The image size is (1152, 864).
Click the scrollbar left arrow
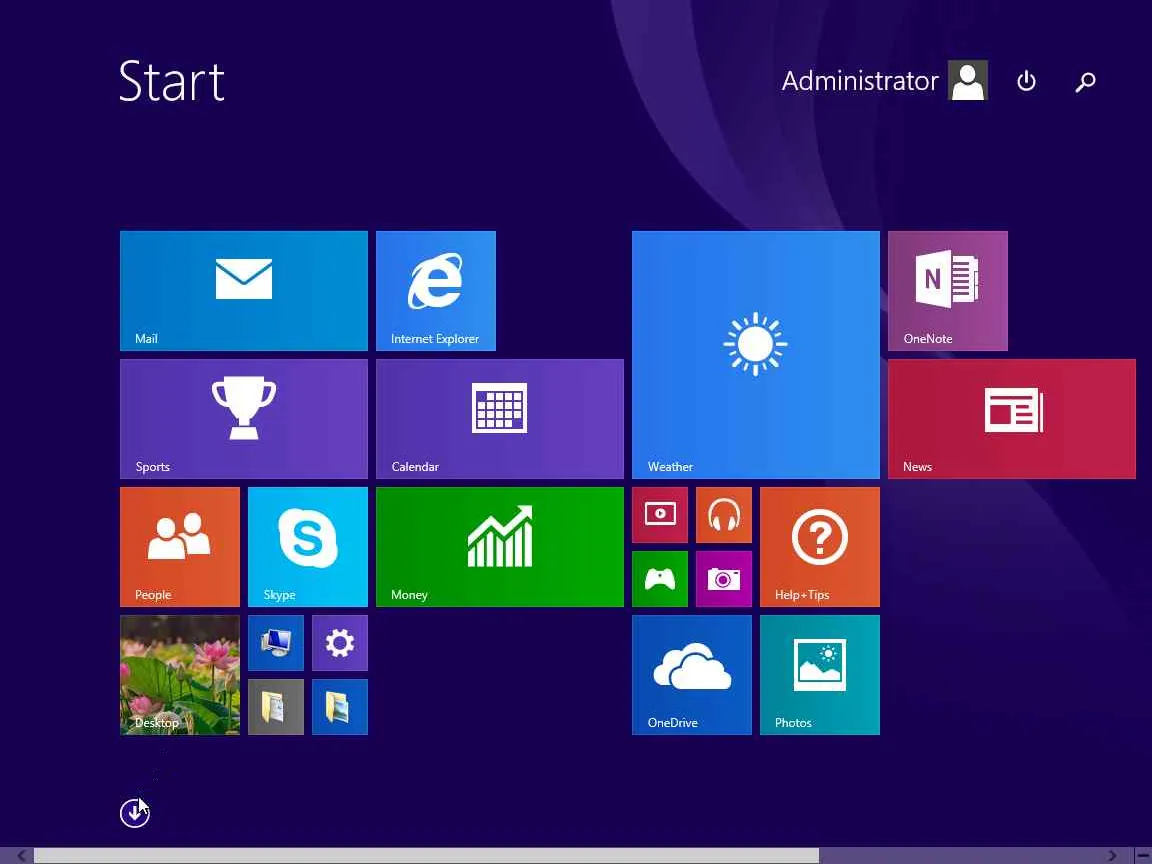click(x=22, y=856)
